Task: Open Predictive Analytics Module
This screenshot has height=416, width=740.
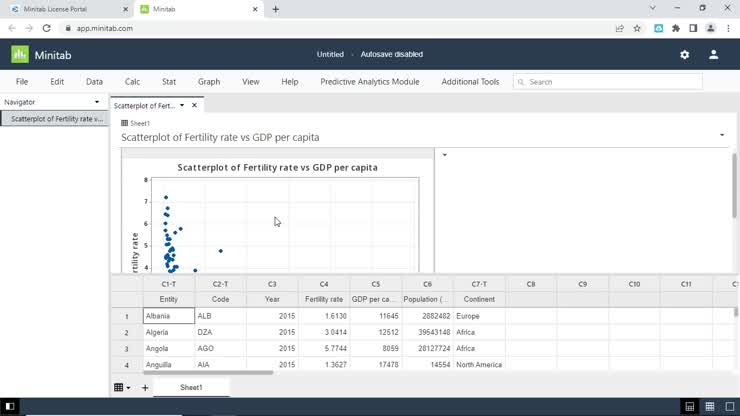Action: point(369,82)
